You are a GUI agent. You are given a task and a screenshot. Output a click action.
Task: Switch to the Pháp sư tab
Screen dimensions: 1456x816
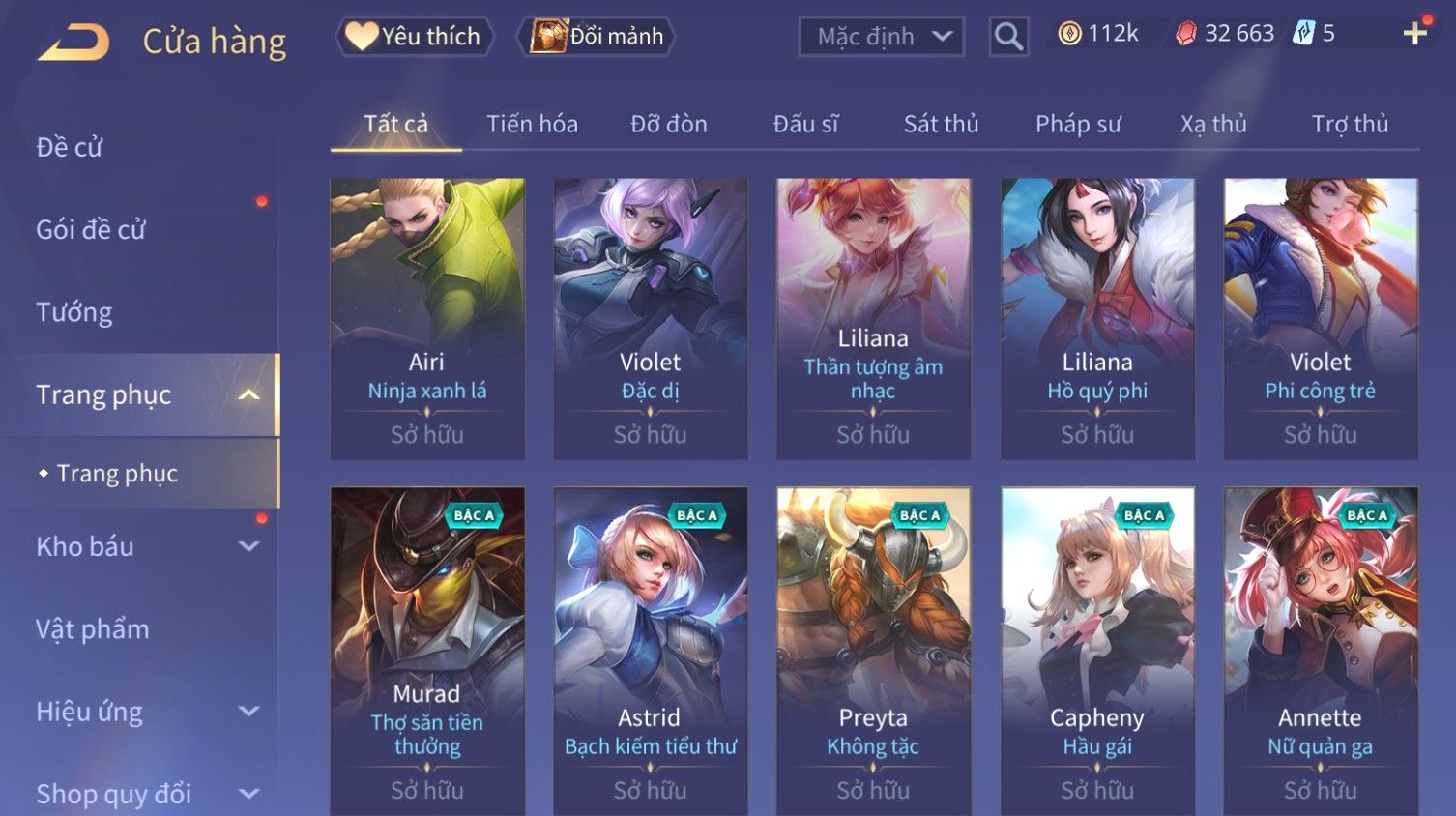click(x=1078, y=124)
